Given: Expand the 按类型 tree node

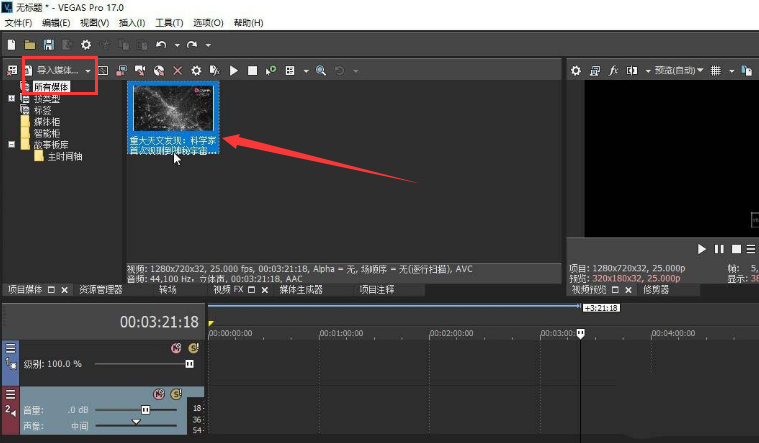Looking at the screenshot, I should click(11, 98).
